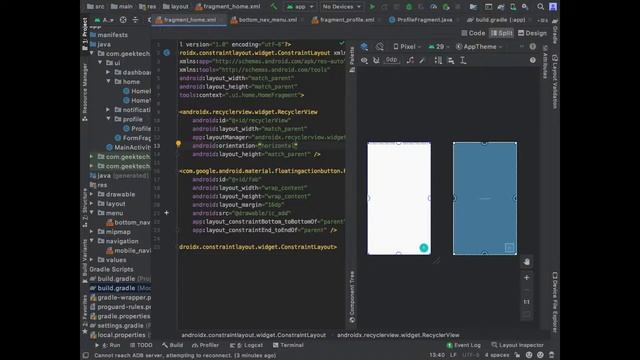Collapse the profile package folder

tap(108, 119)
